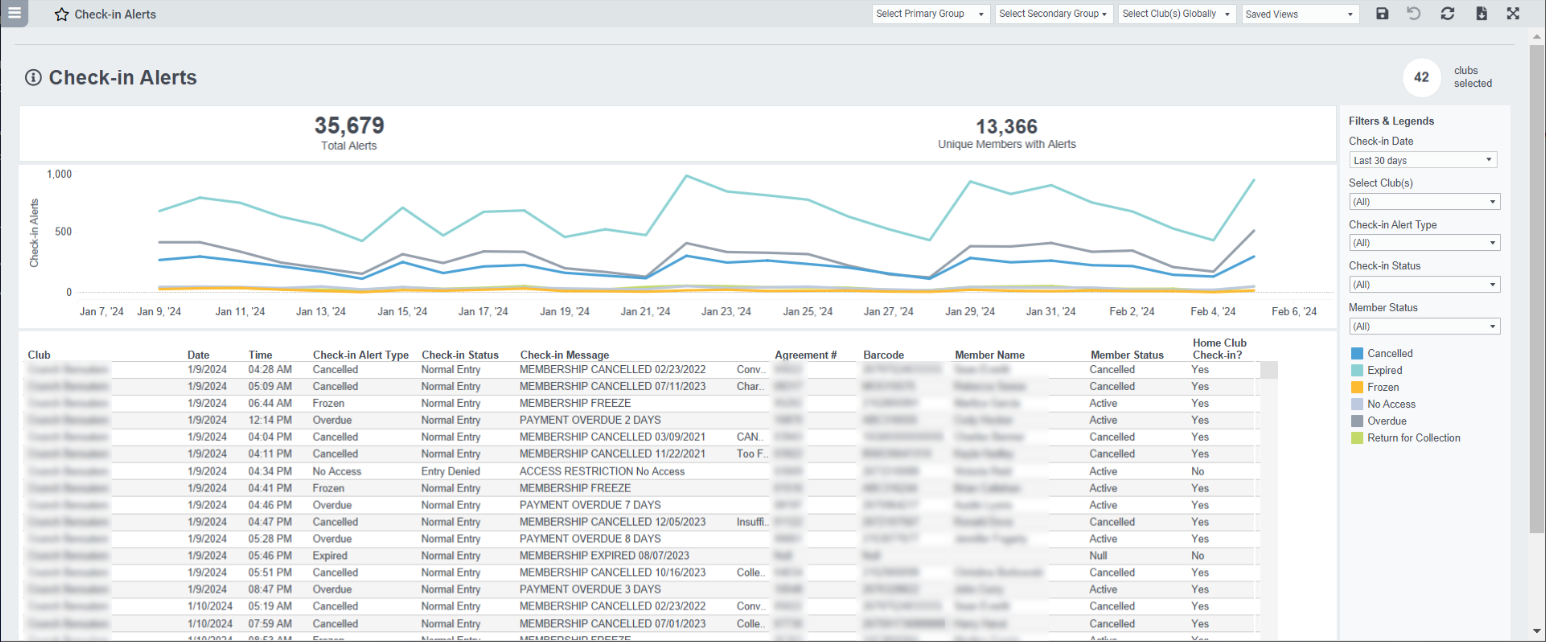Open the hamburger menu in the top-left corner

15,14
